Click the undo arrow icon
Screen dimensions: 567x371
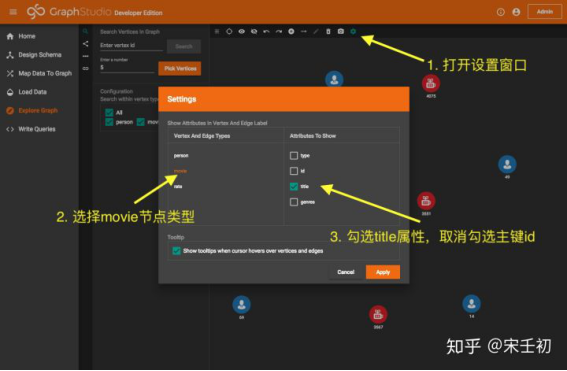click(266, 31)
